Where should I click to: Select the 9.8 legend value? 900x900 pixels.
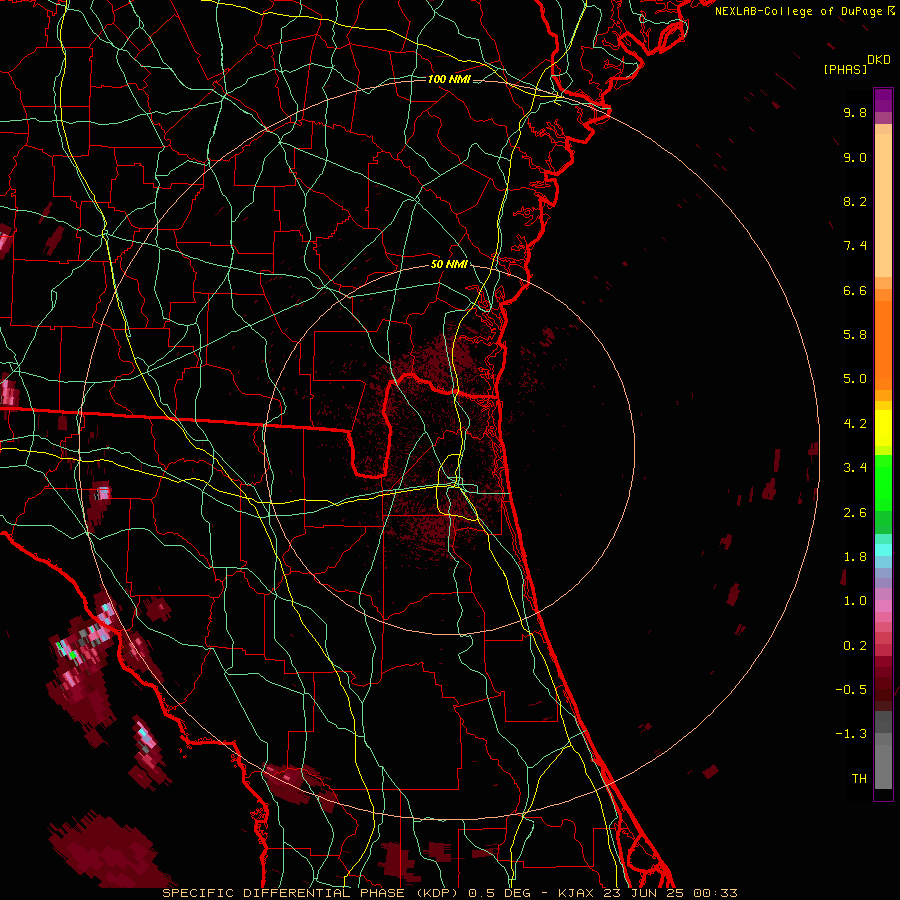click(x=855, y=112)
